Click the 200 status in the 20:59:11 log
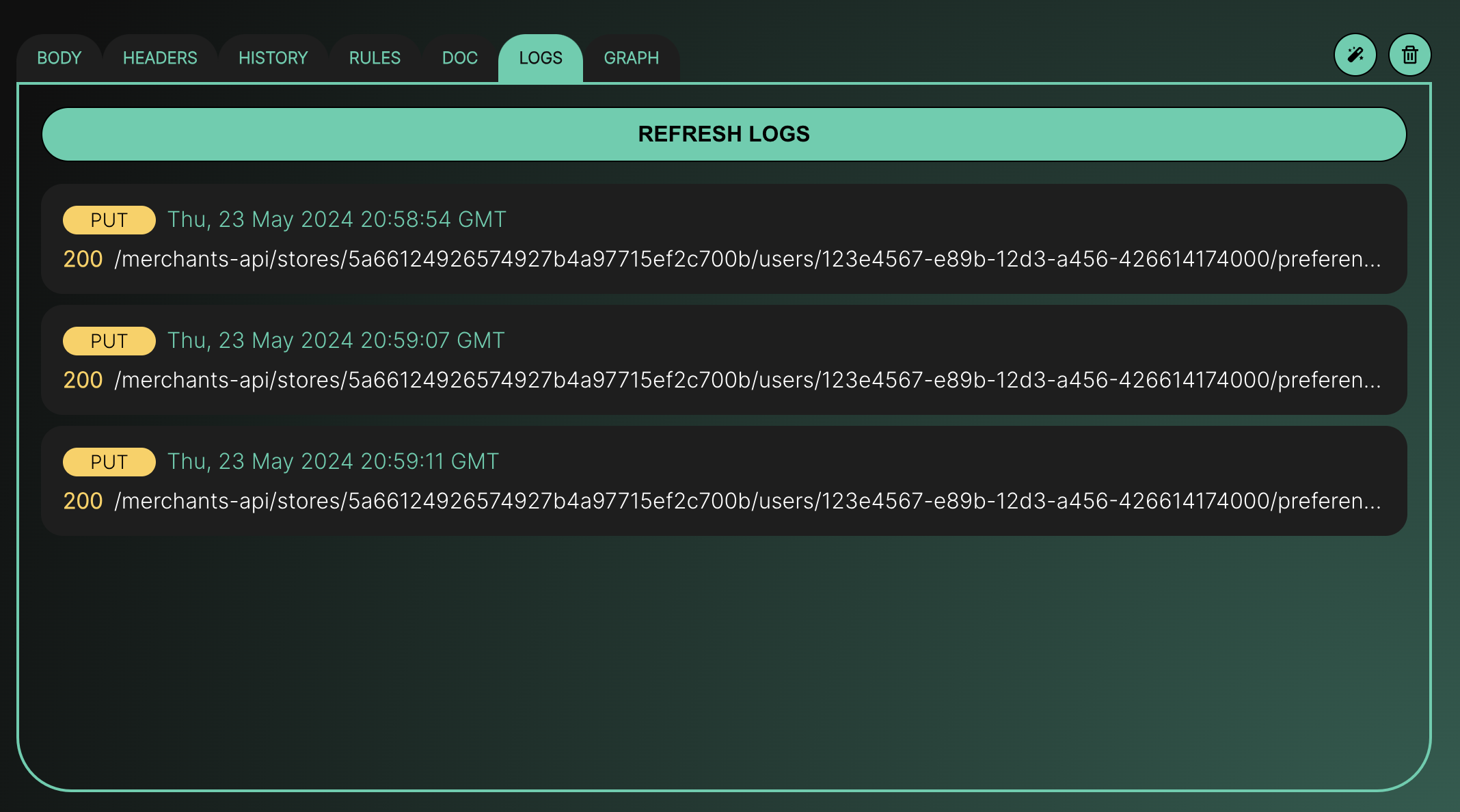 (x=83, y=501)
